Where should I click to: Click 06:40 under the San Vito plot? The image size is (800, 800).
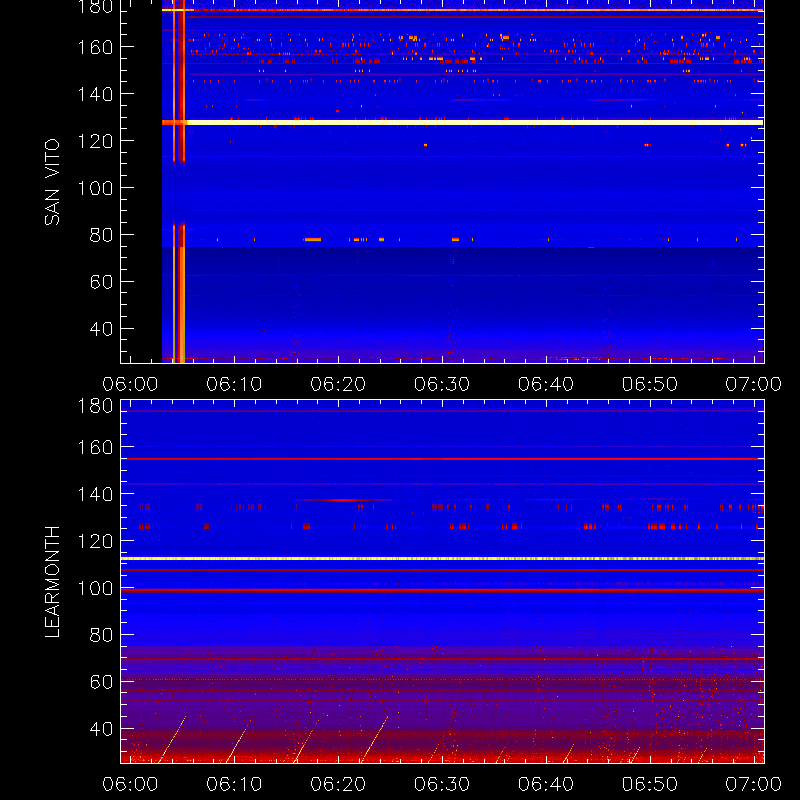pyautogui.click(x=546, y=384)
